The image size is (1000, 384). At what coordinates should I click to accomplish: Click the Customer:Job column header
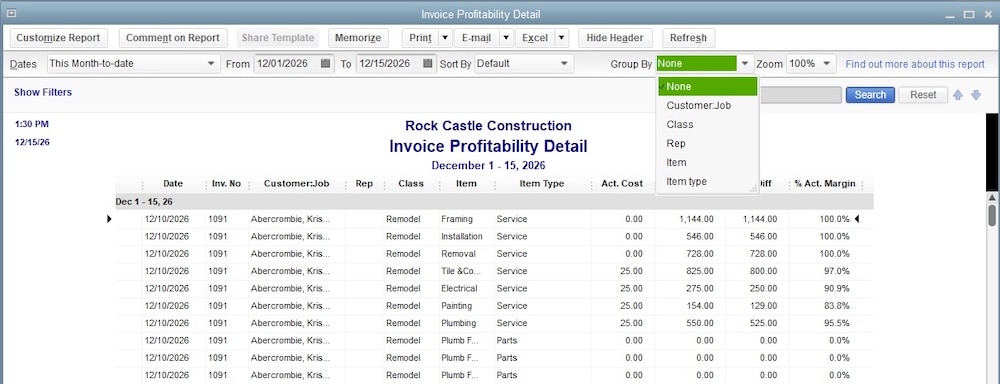(x=297, y=184)
